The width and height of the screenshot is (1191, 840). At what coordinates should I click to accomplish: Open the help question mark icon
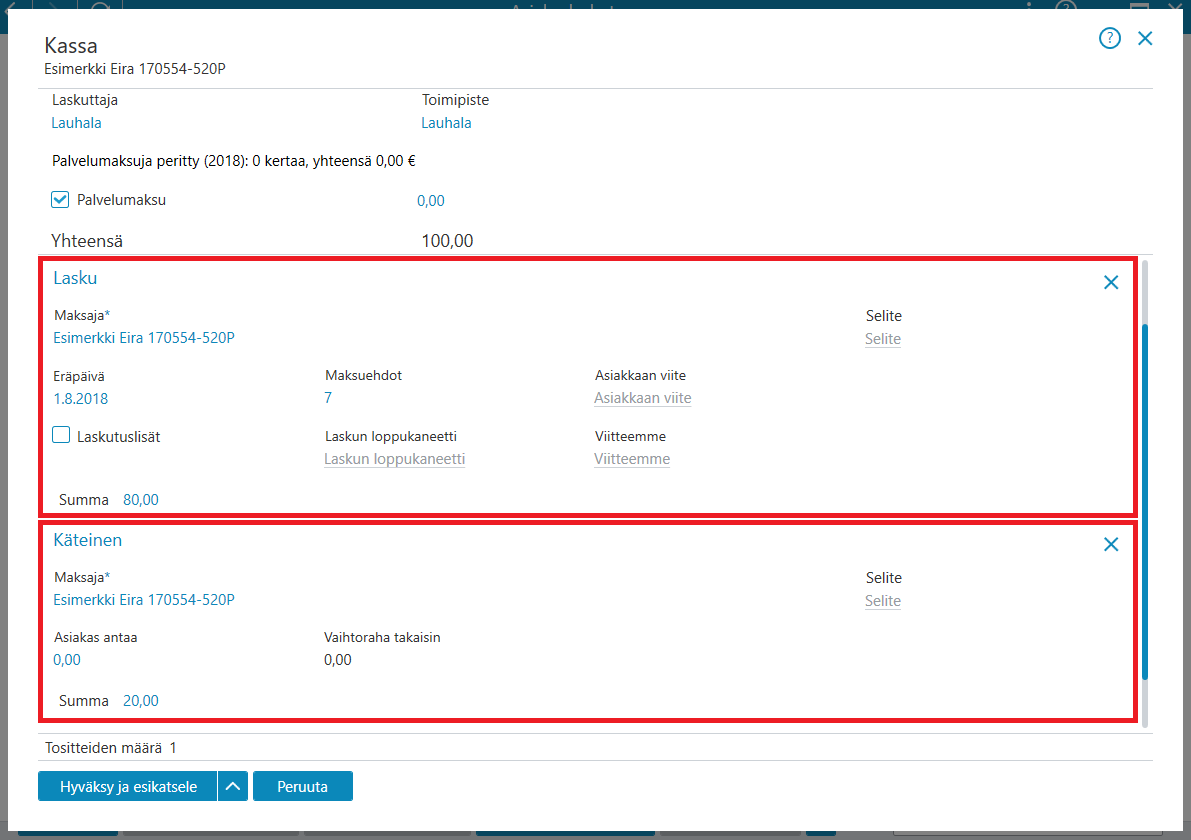click(x=1109, y=38)
